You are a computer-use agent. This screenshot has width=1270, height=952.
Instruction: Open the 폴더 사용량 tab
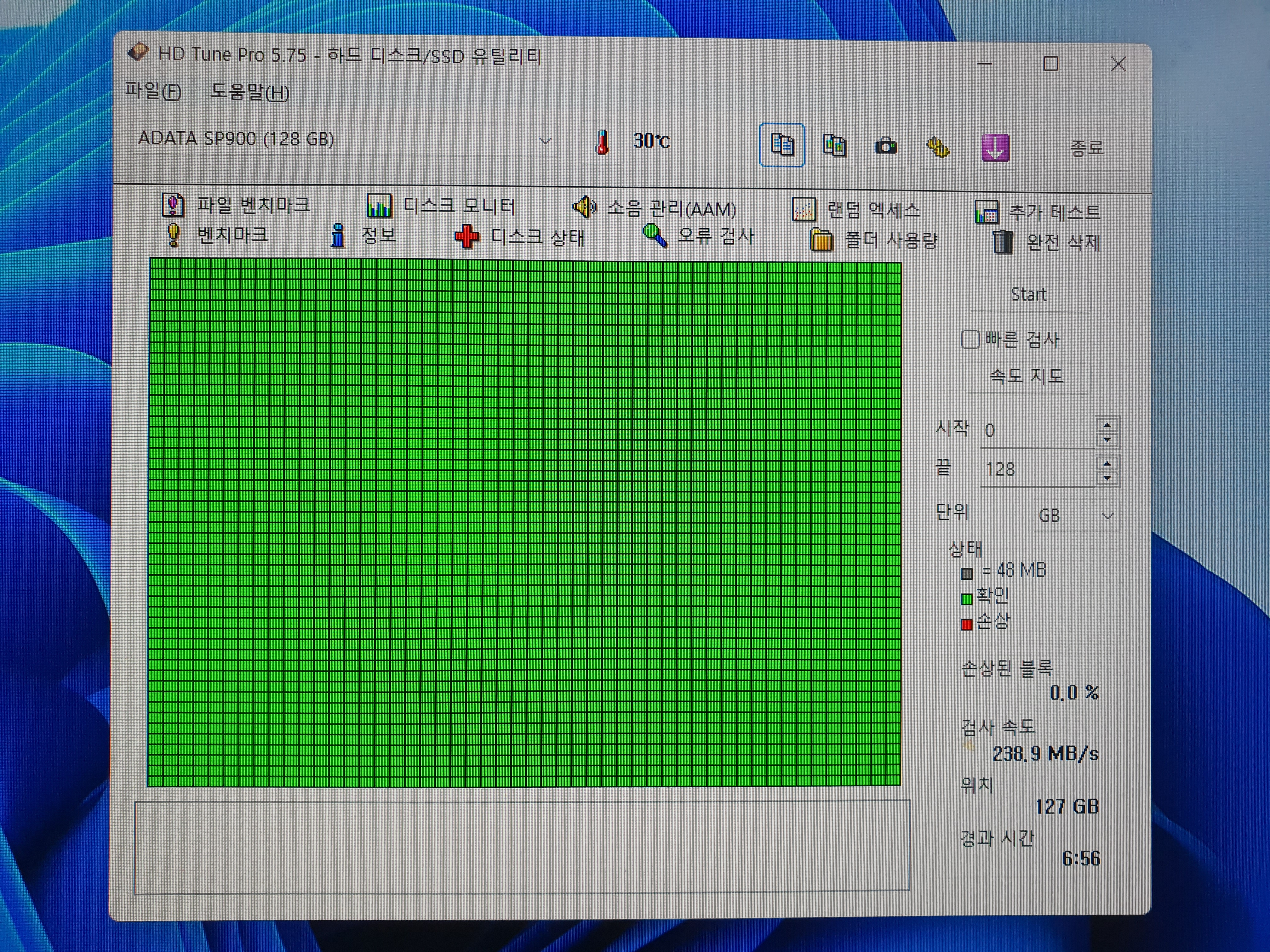[x=873, y=240]
